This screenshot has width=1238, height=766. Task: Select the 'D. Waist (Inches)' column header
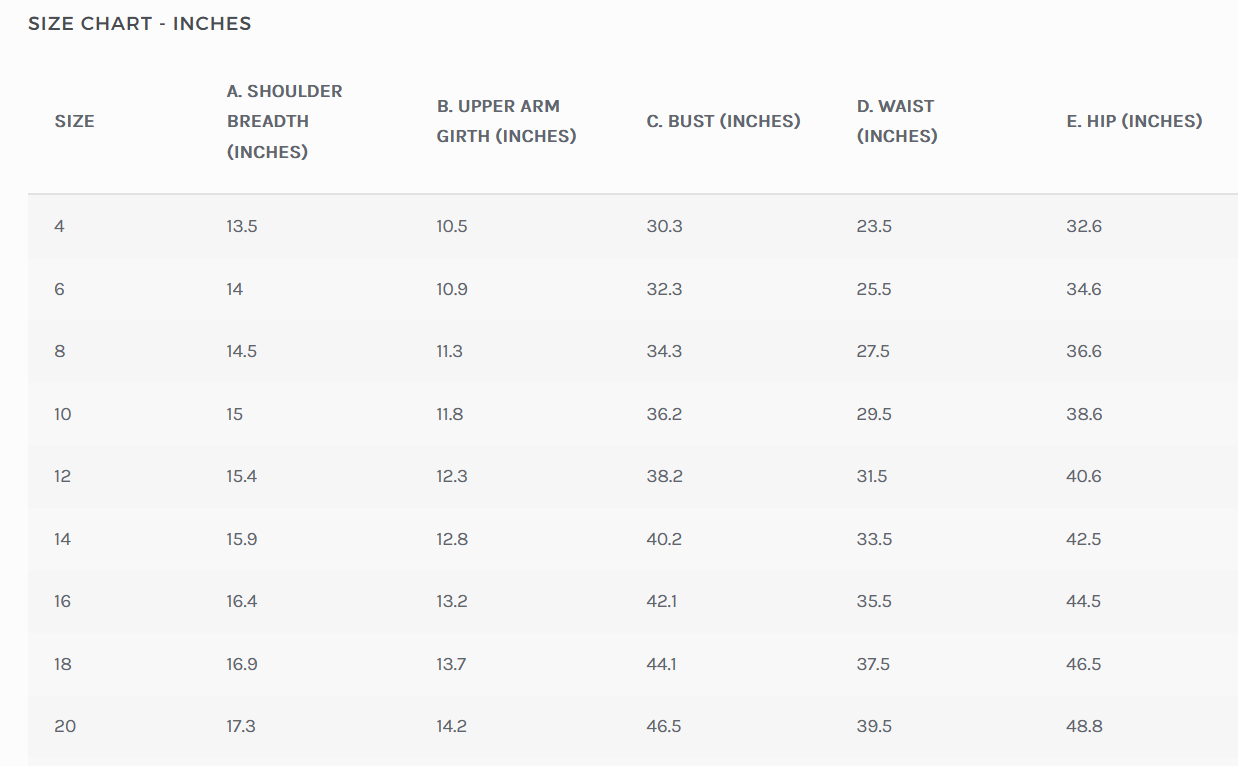tap(897, 121)
